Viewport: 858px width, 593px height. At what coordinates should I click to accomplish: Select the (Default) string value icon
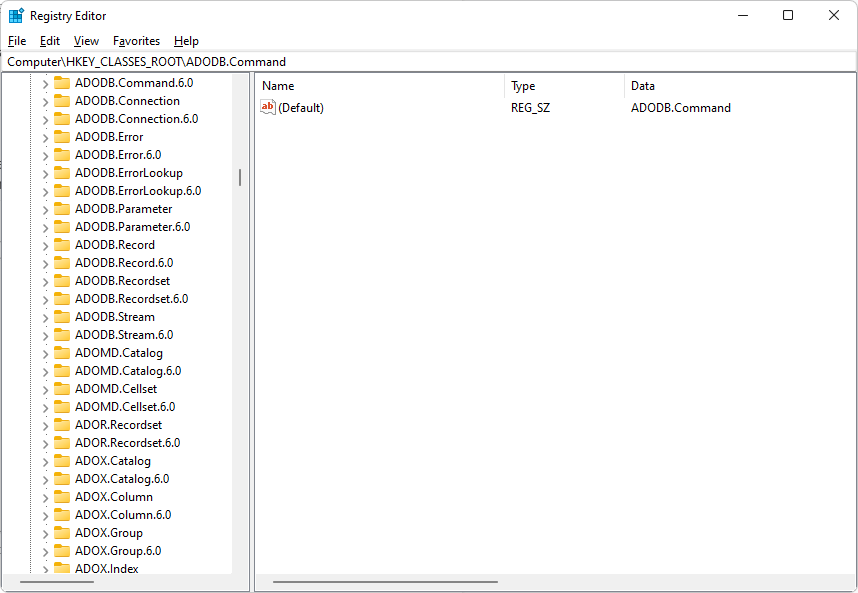tap(268, 107)
